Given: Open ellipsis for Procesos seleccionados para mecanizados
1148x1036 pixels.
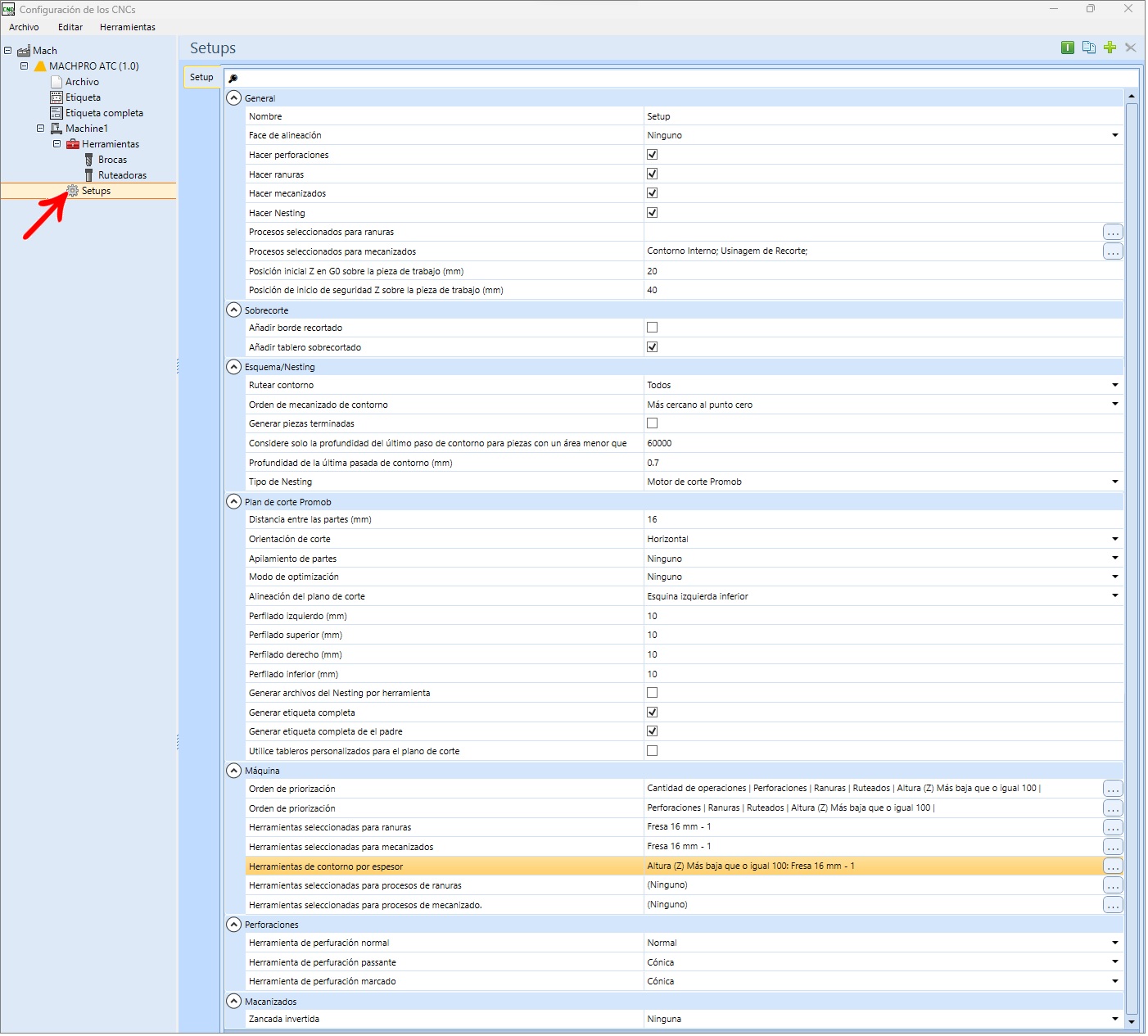Looking at the screenshot, I should (1113, 251).
